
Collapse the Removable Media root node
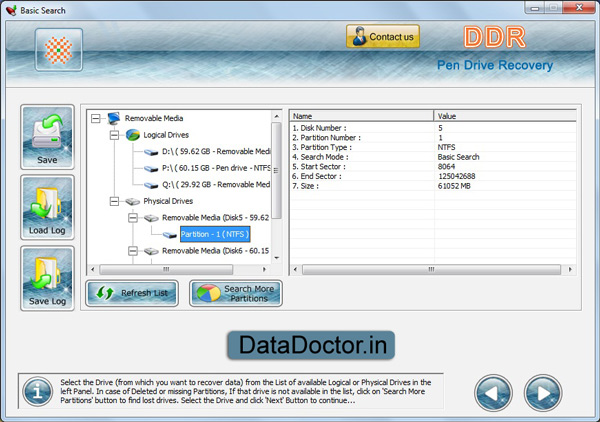tap(96, 118)
